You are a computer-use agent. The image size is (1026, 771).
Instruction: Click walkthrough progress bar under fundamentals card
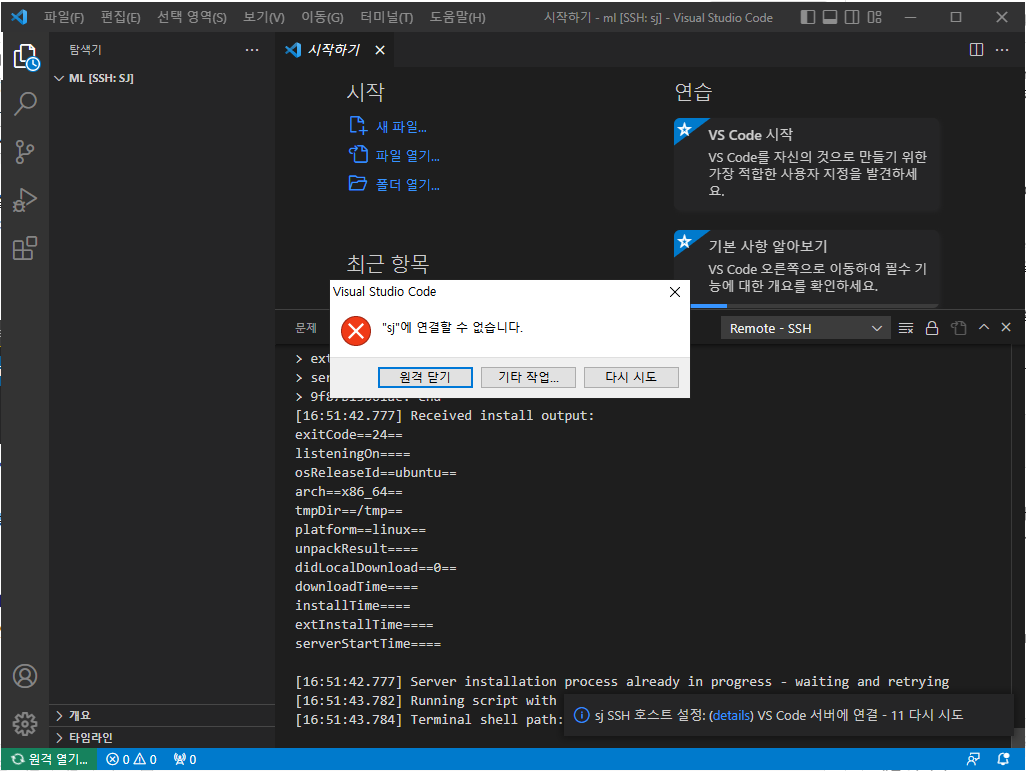pos(807,306)
